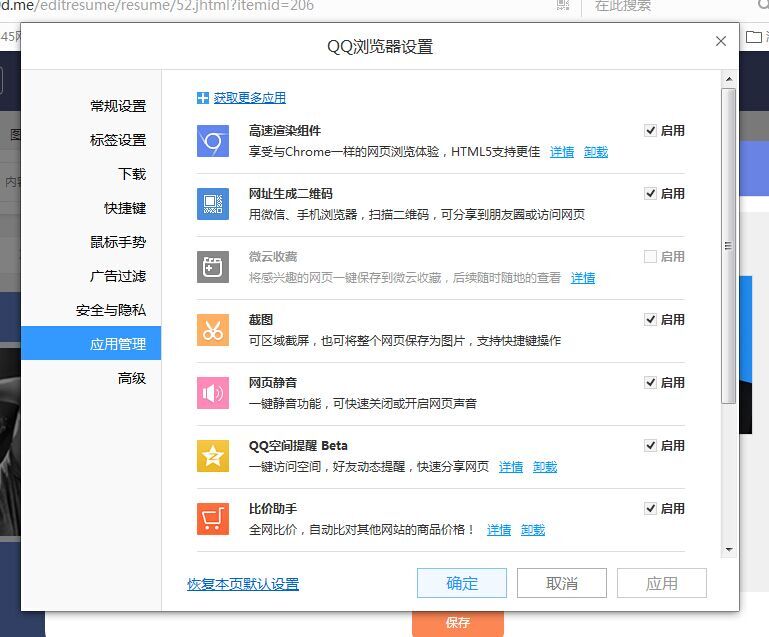Viewport: 769px width, 637px height.
Task: Click the 网址生成二维码 title text
Action: [291, 194]
